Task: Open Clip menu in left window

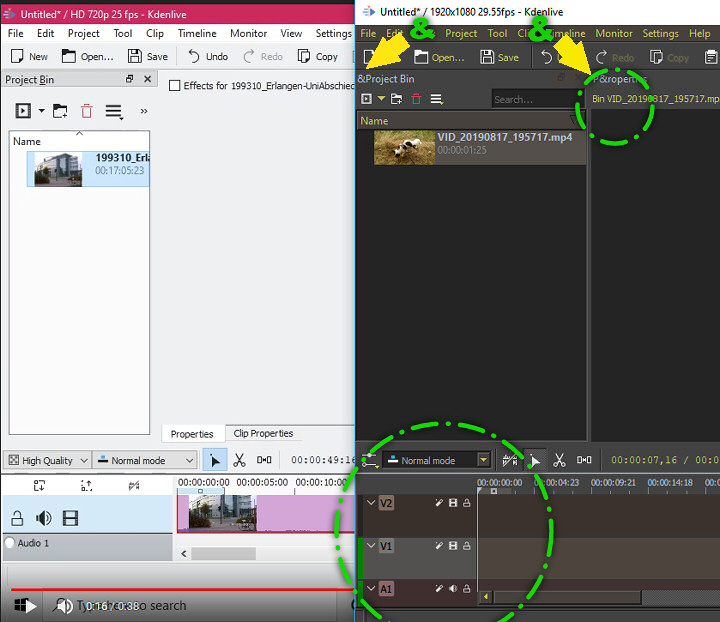Action: point(155,34)
